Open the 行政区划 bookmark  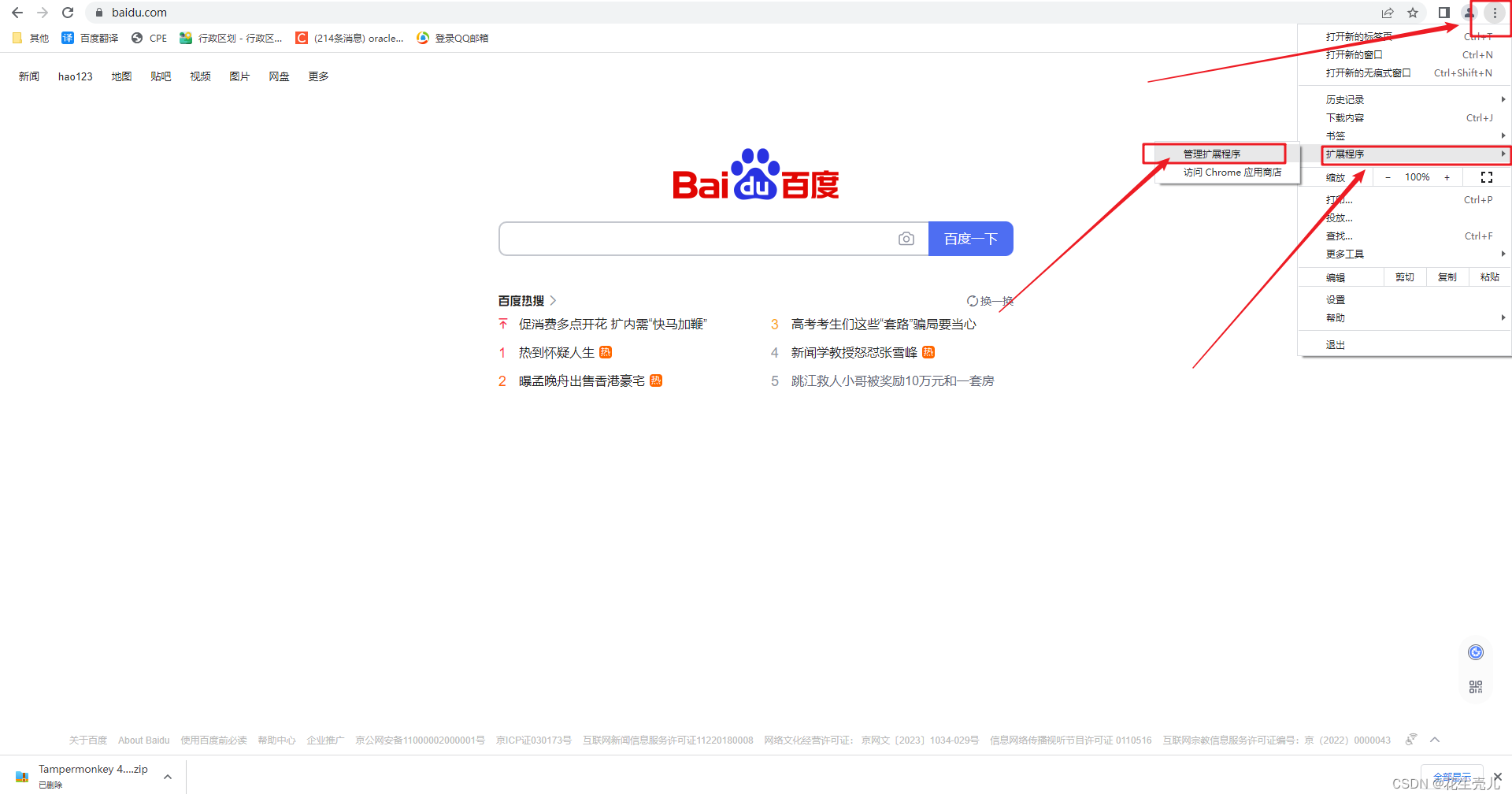231,38
